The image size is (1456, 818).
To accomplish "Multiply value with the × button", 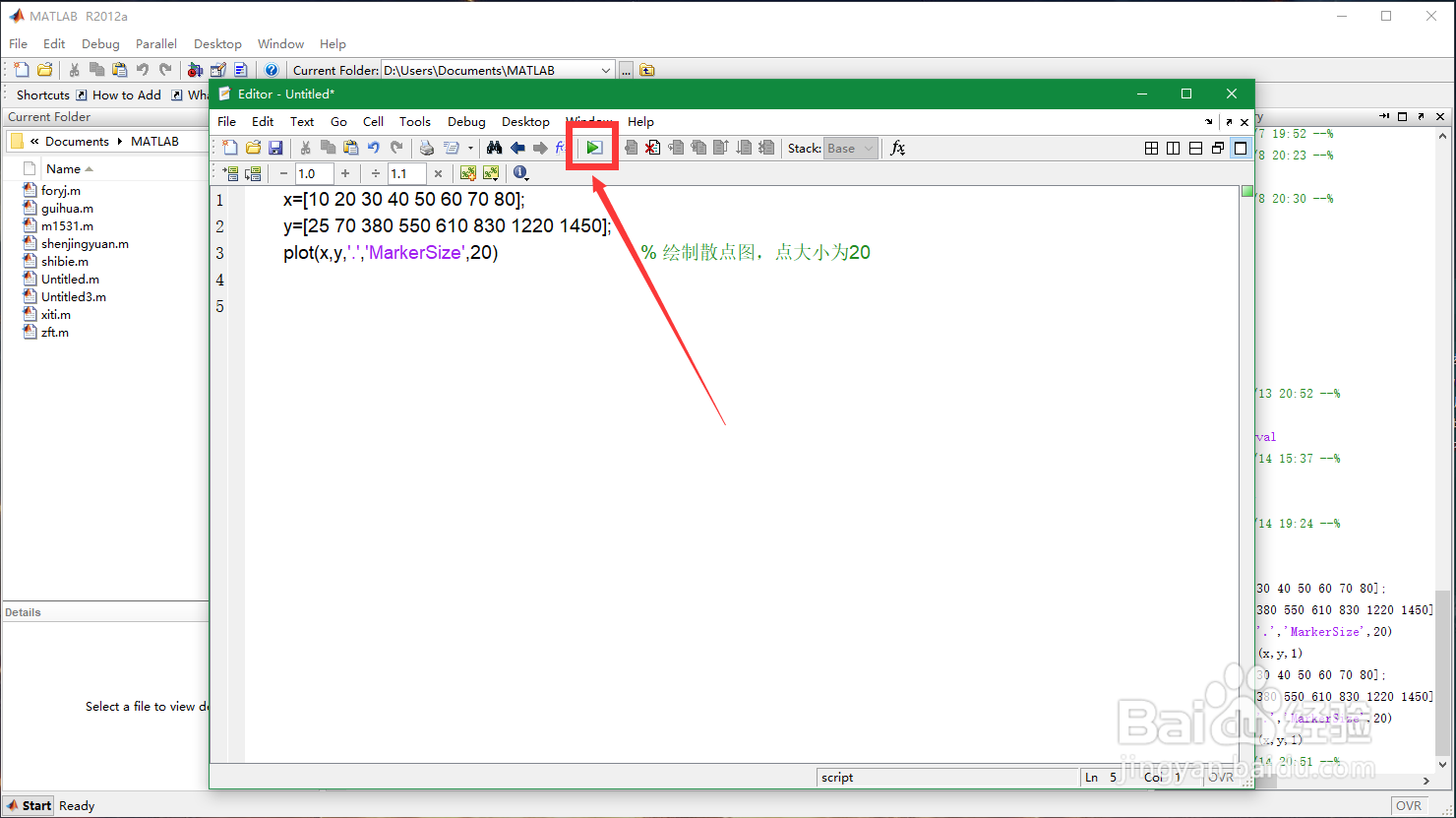I will click(438, 173).
